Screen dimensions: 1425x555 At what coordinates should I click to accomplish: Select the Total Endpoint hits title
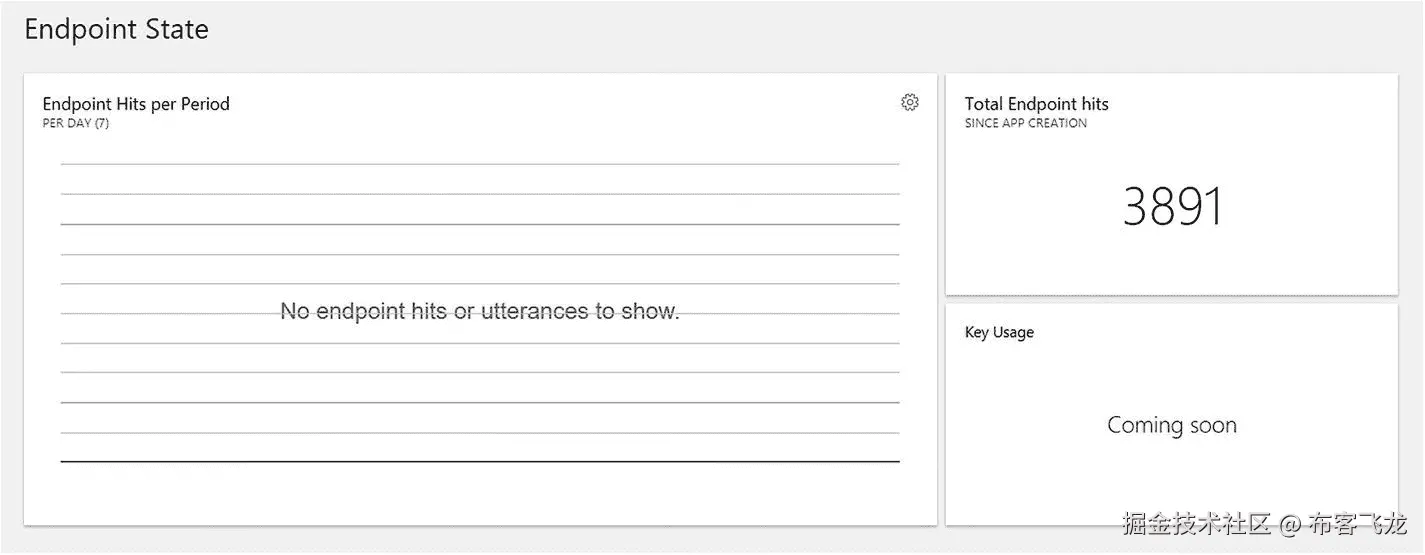pyautogui.click(x=1036, y=104)
